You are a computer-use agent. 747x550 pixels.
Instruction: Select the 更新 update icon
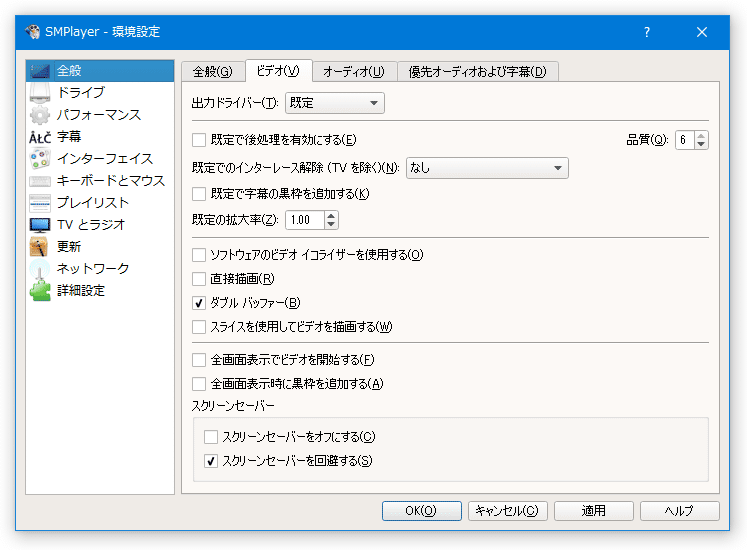coord(40,247)
